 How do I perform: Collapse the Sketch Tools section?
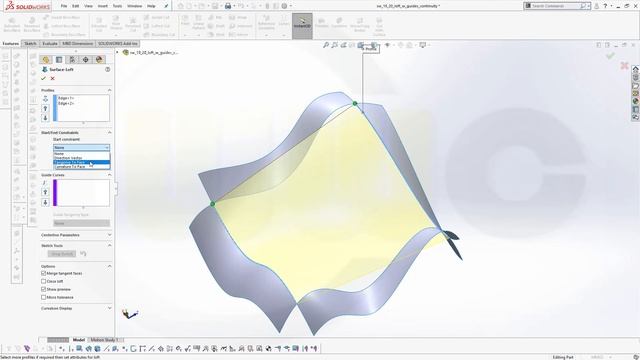(x=109, y=245)
